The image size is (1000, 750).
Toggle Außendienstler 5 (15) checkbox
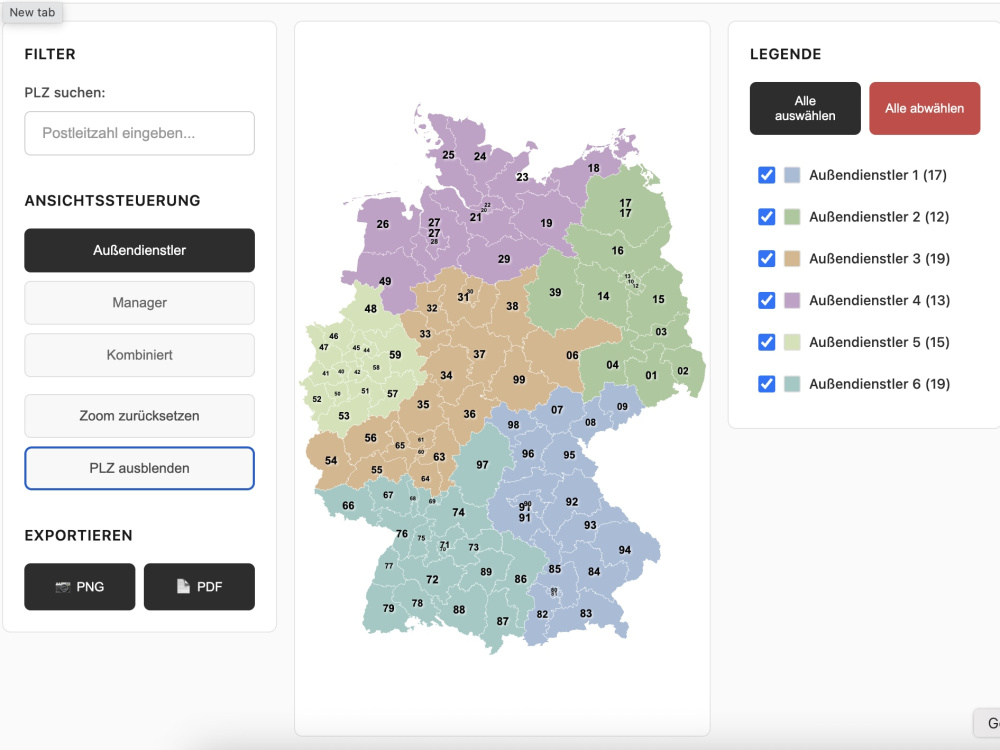(767, 342)
